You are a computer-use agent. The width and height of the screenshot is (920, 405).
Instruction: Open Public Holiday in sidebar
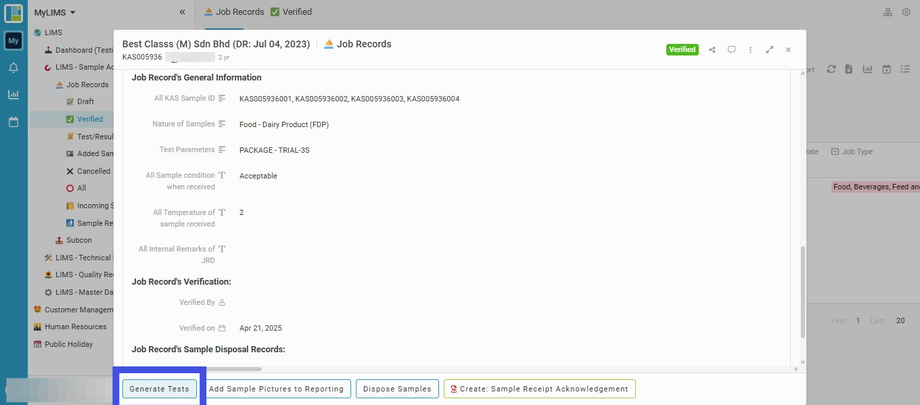(63, 344)
